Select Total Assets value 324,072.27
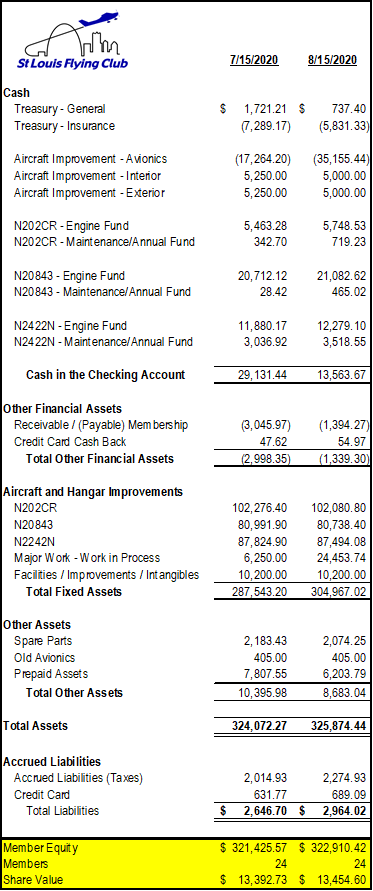Screen dimensions: 373x891 [260, 726]
